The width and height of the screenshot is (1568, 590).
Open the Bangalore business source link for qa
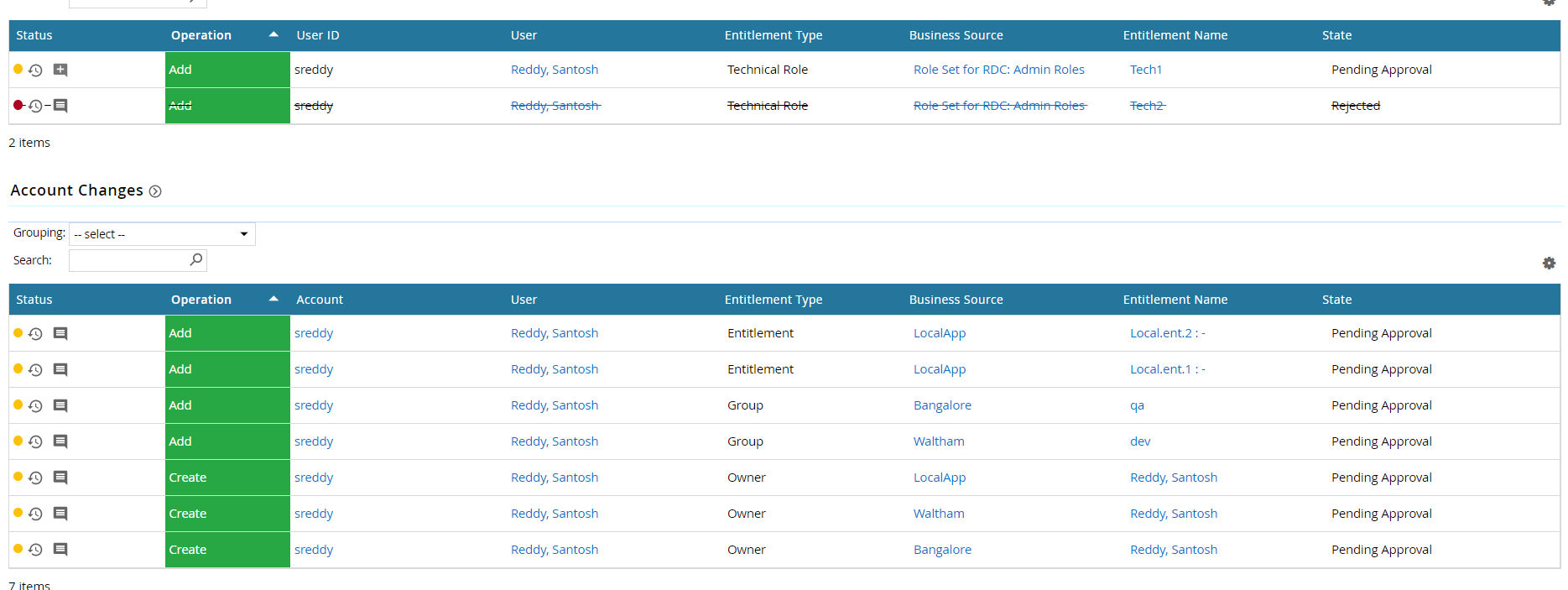coord(942,405)
